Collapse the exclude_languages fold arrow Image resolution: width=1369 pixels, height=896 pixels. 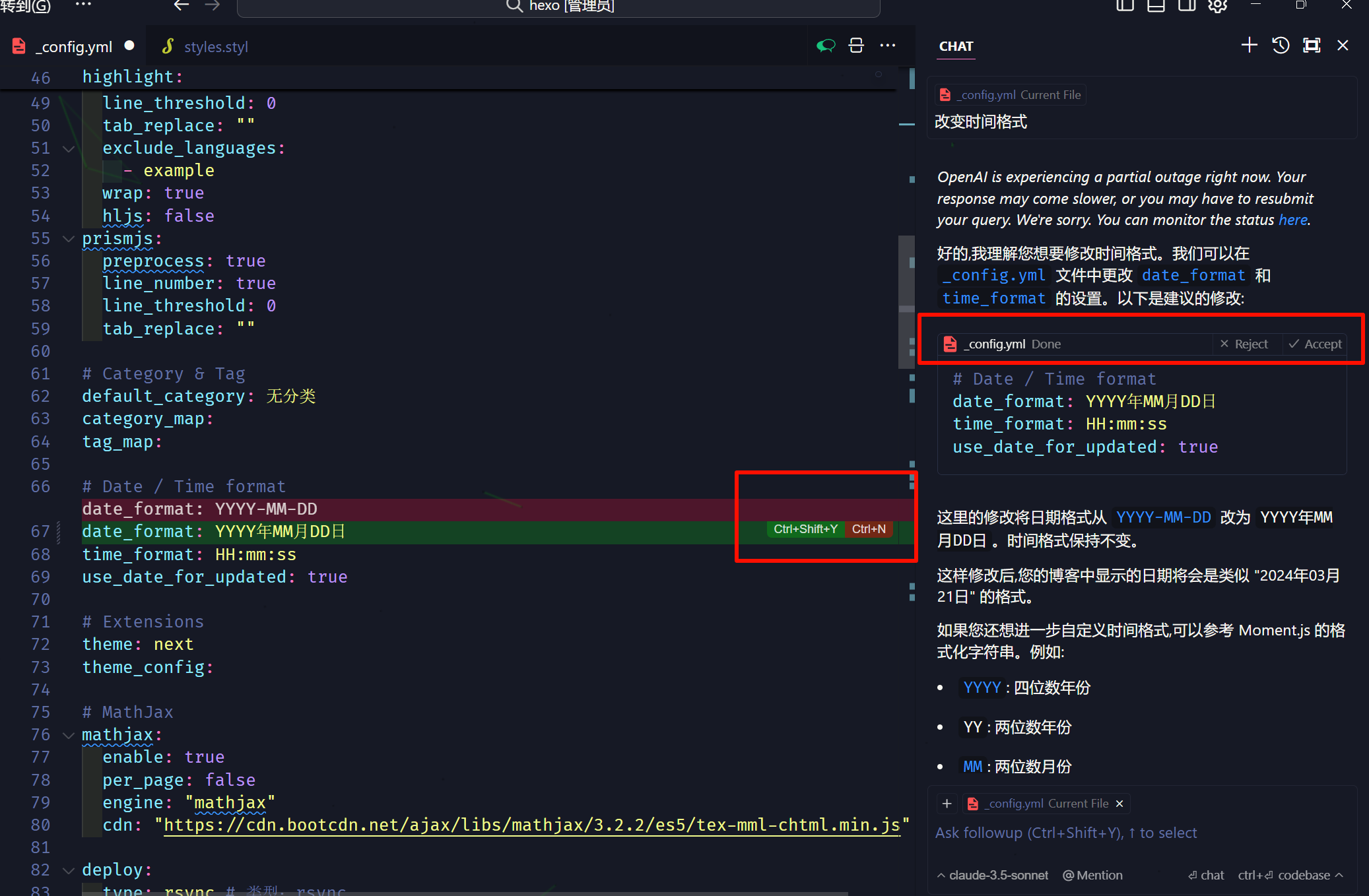point(68,148)
